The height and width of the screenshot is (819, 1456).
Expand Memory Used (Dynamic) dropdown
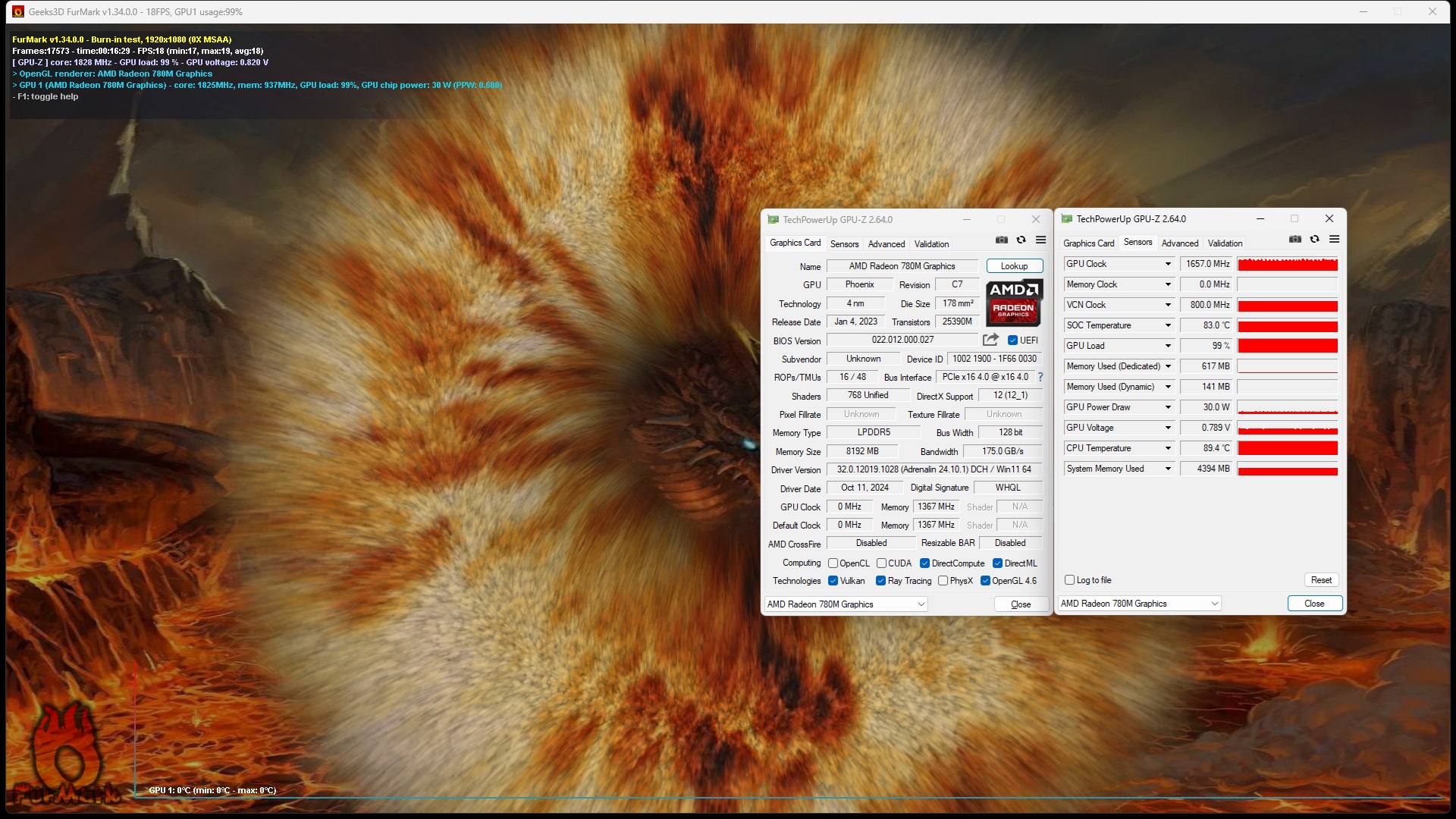click(x=1168, y=387)
